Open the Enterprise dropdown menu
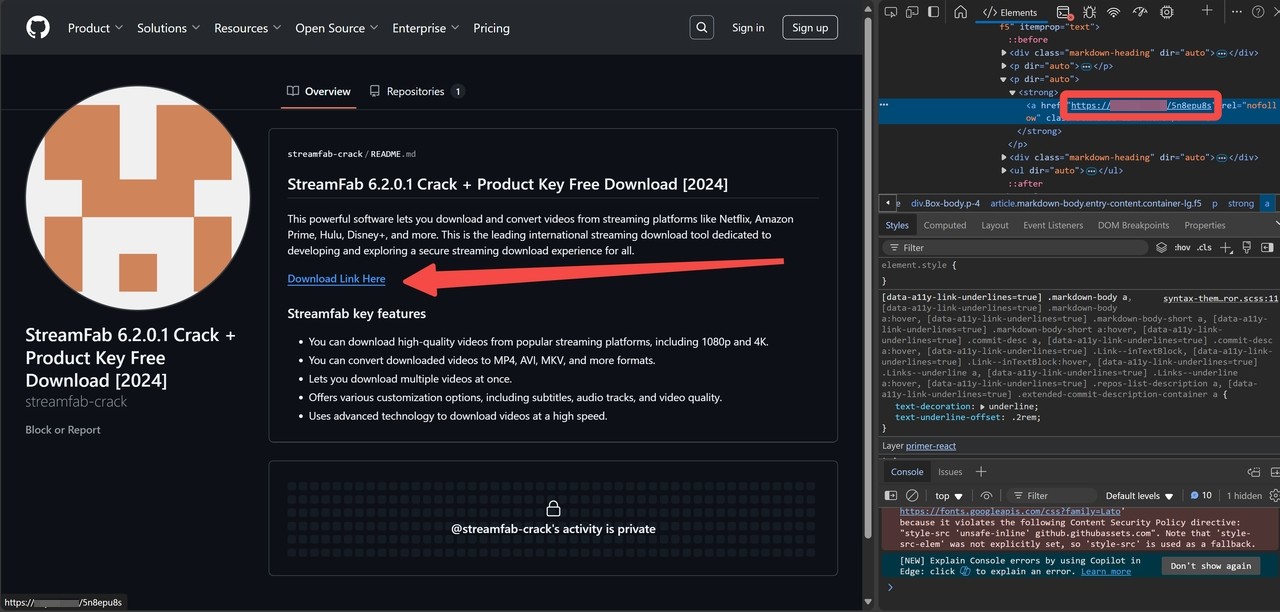This screenshot has width=1280, height=612. click(426, 28)
